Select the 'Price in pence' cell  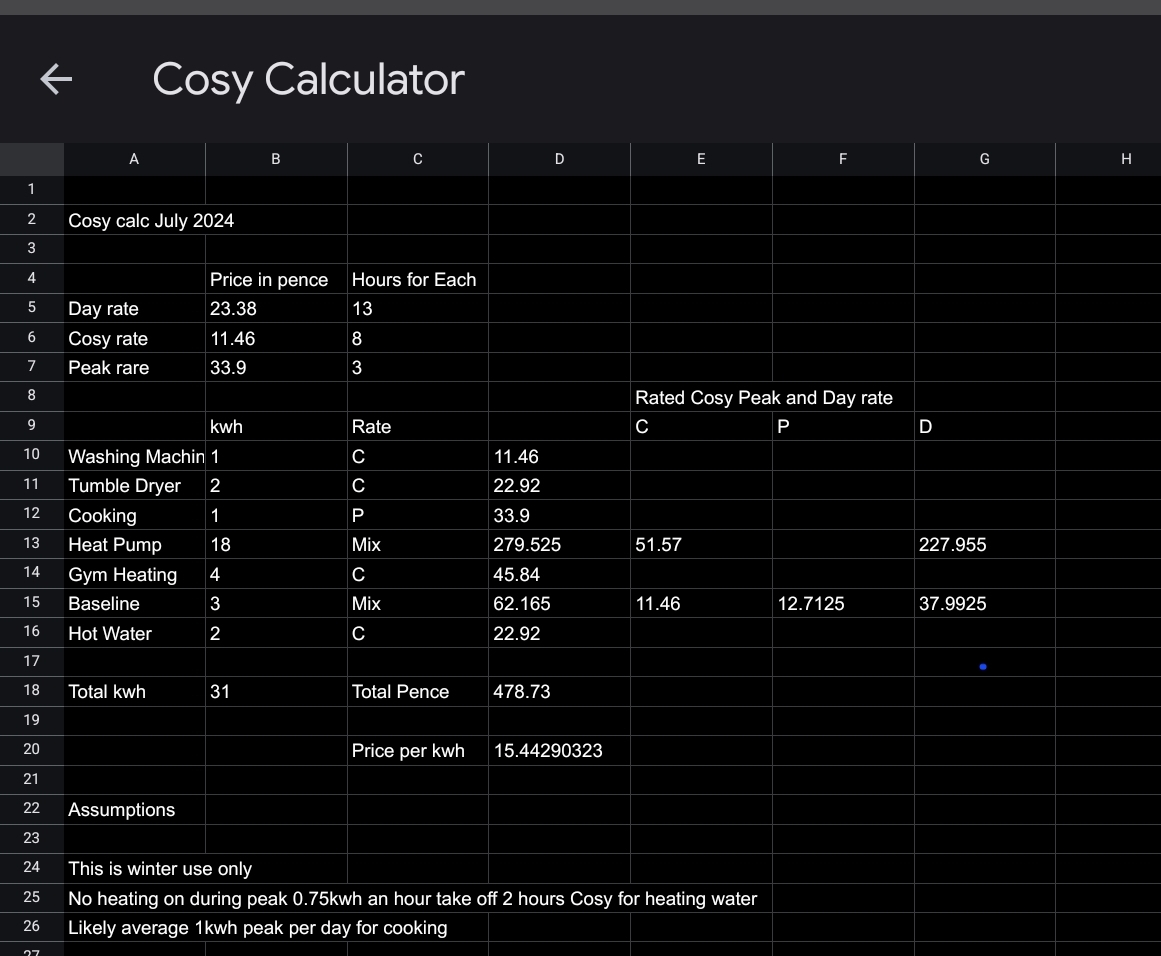pos(276,279)
